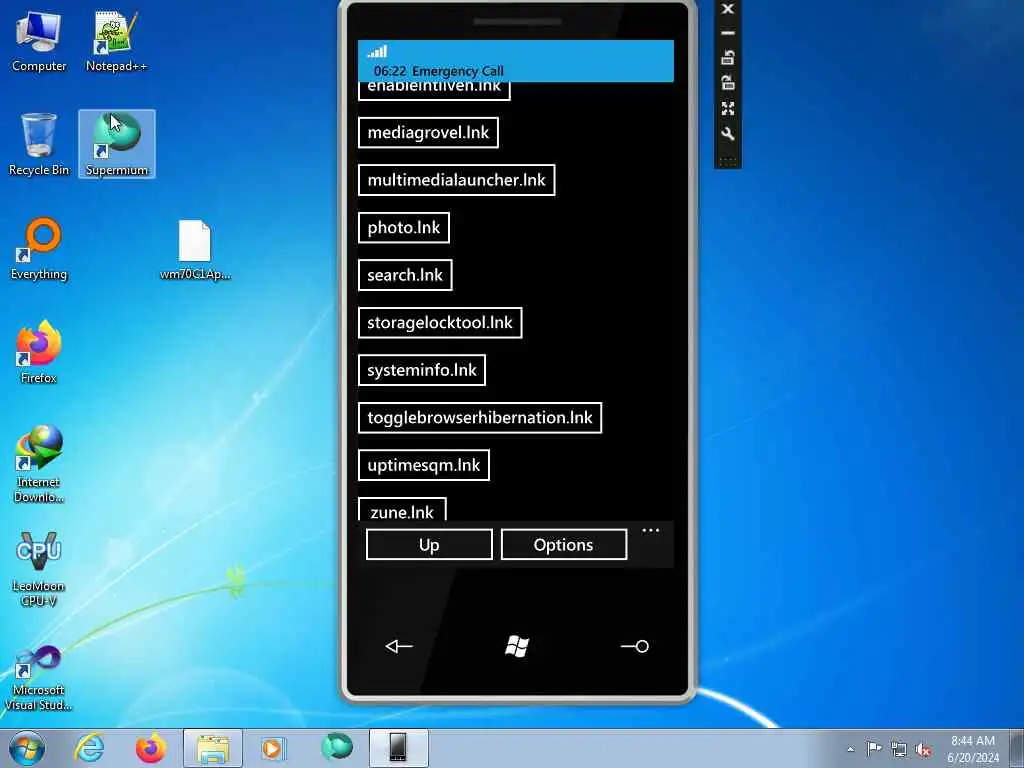Rotate emulator left with toolbar icon
This screenshot has height=768, width=1024.
pos(728,57)
